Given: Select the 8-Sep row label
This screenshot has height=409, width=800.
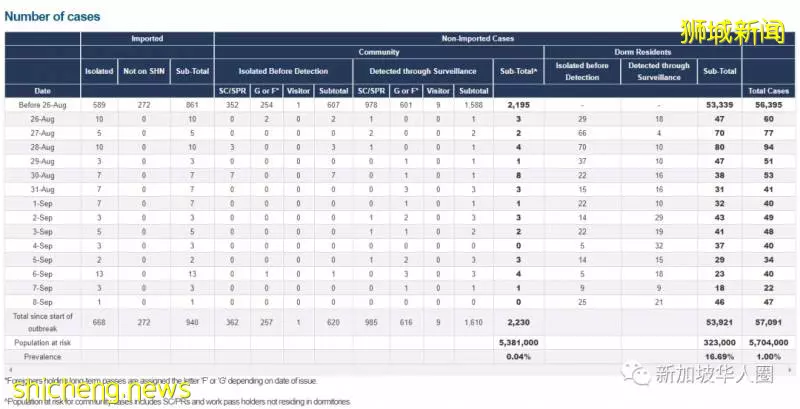Looking at the screenshot, I should [x=42, y=302].
